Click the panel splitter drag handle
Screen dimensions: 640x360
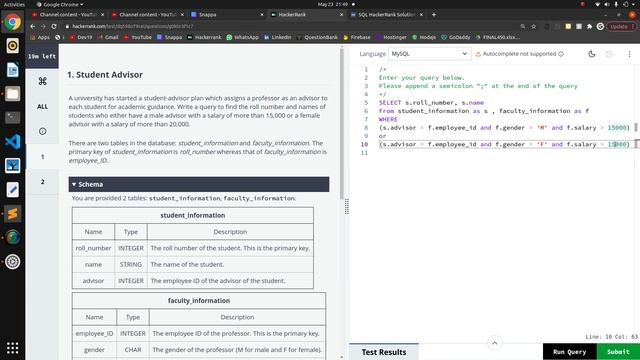click(x=347, y=207)
